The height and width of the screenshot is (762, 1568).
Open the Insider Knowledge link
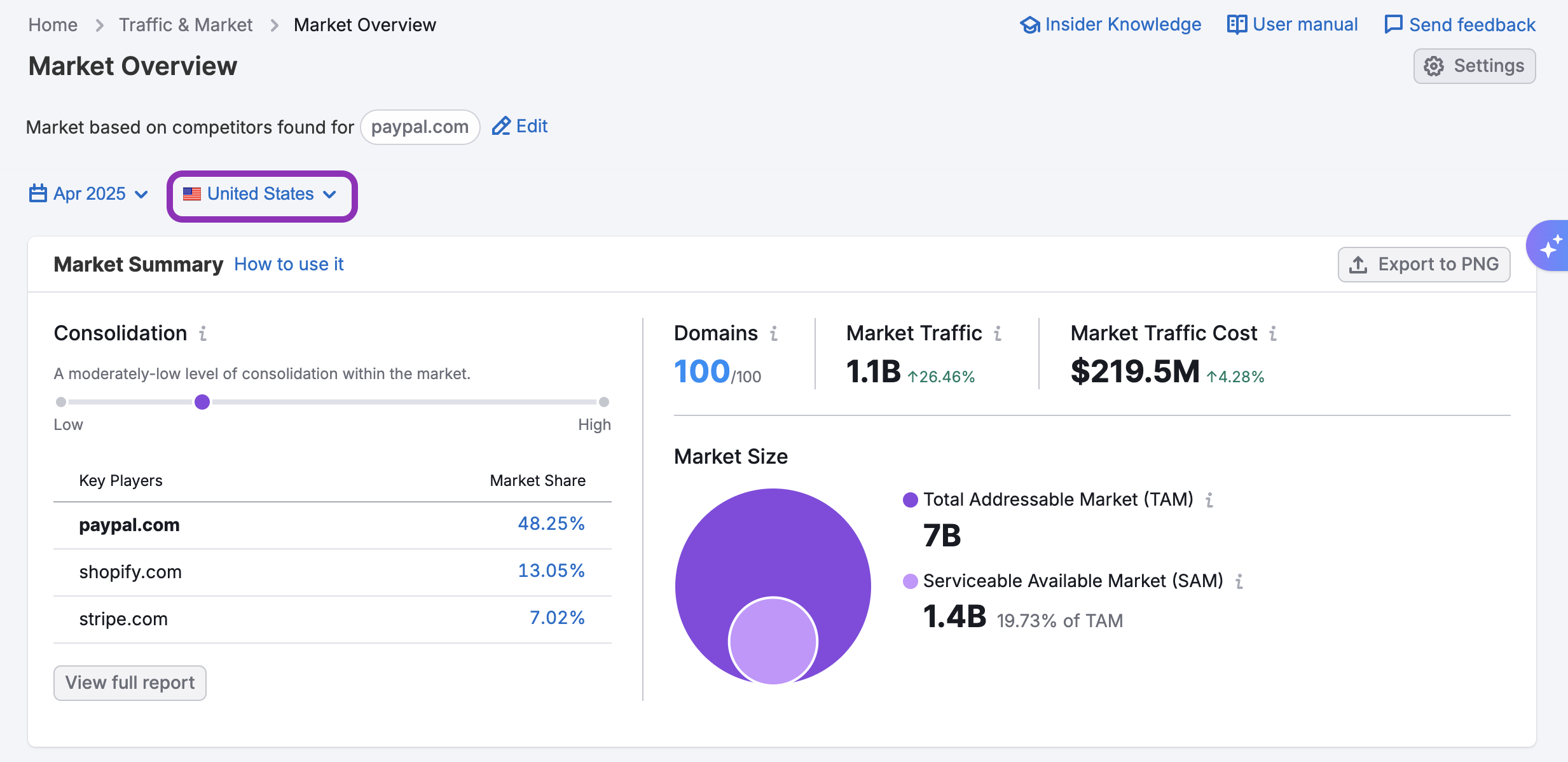point(1110,25)
